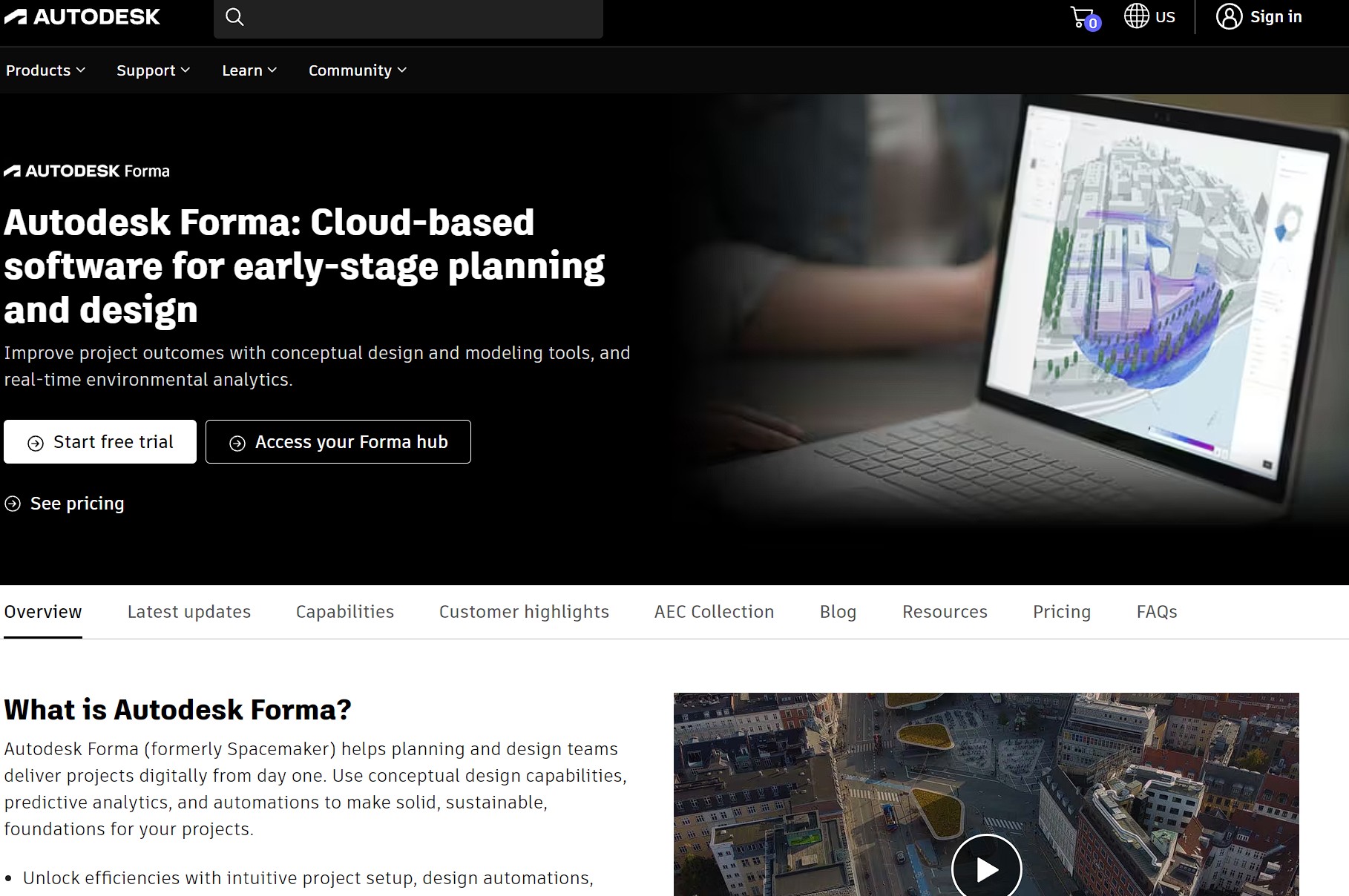This screenshot has height=896, width=1349.
Task: Play the Autodesk Forma overview video
Action: 985,866
